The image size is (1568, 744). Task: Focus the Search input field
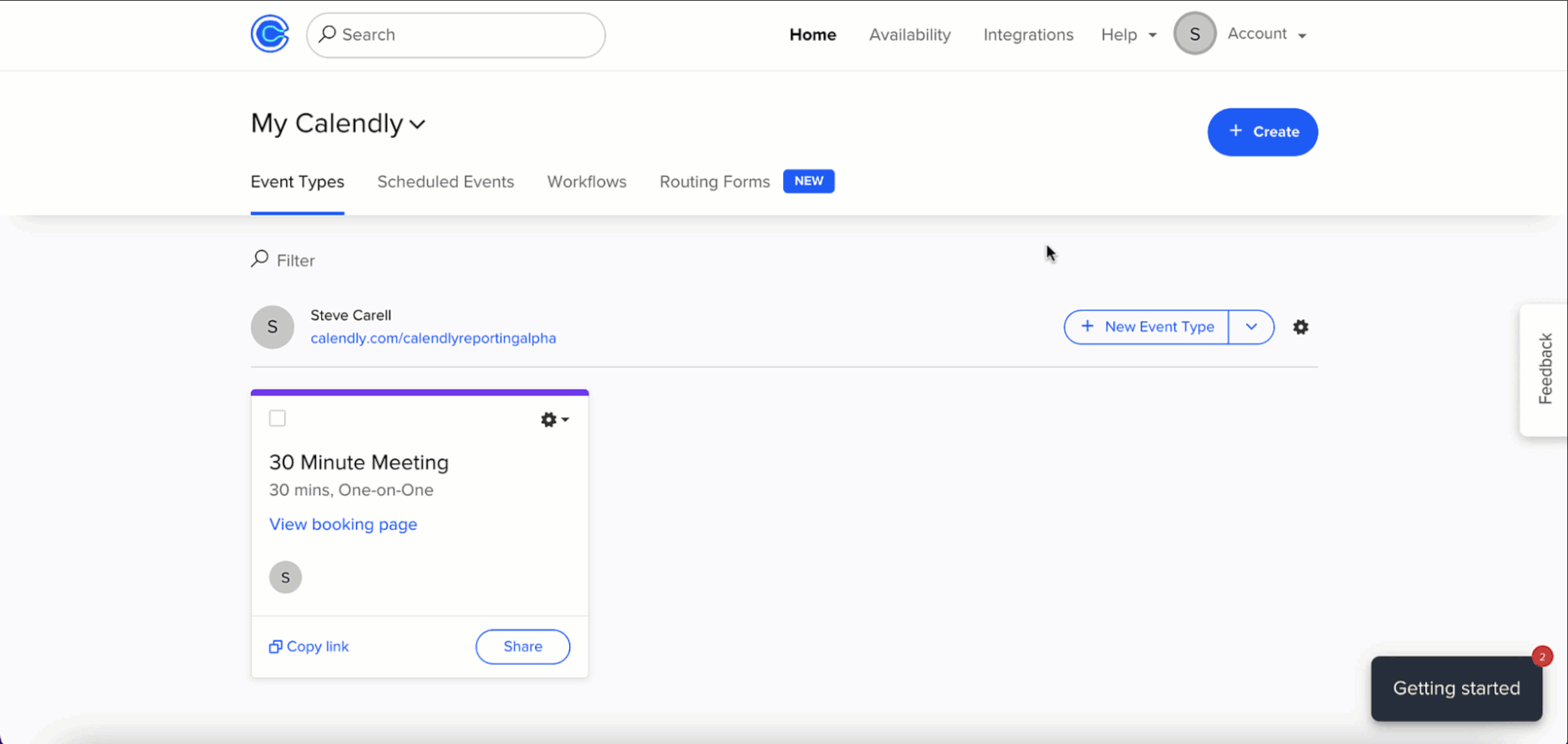pos(456,35)
